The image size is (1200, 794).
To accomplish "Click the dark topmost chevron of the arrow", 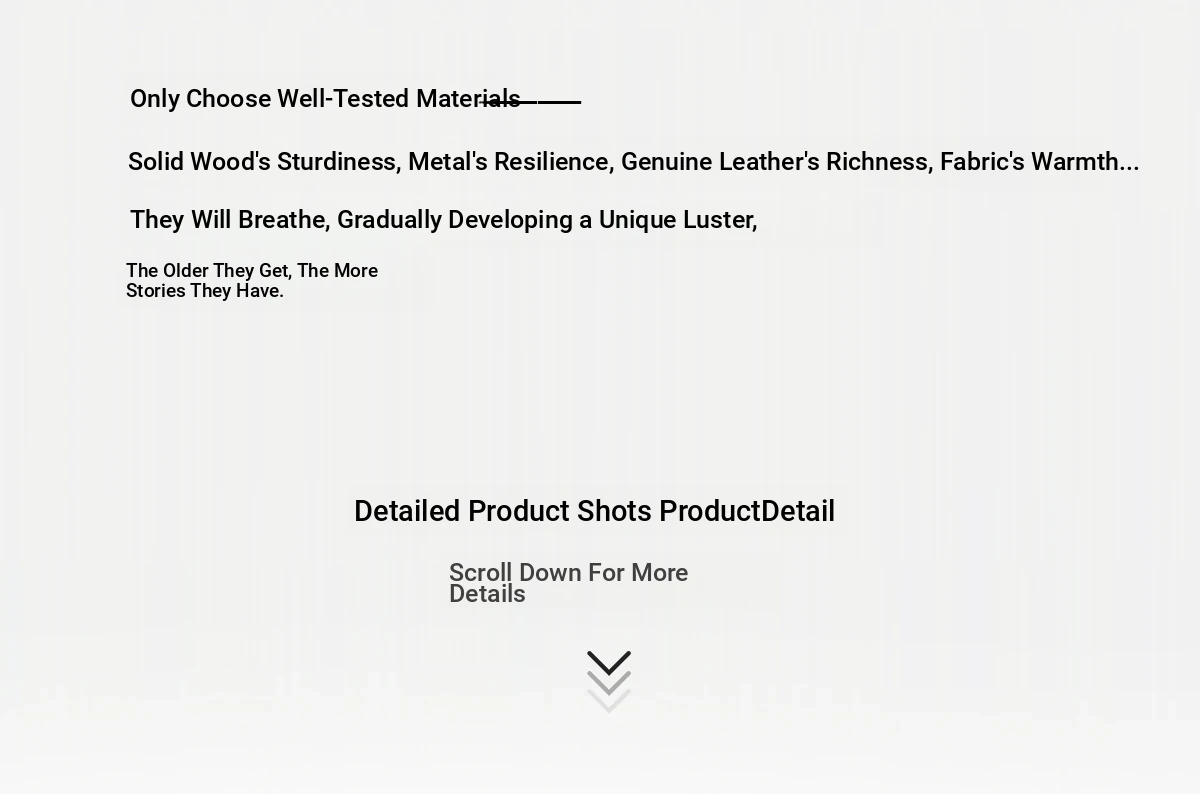I will 608,662.
